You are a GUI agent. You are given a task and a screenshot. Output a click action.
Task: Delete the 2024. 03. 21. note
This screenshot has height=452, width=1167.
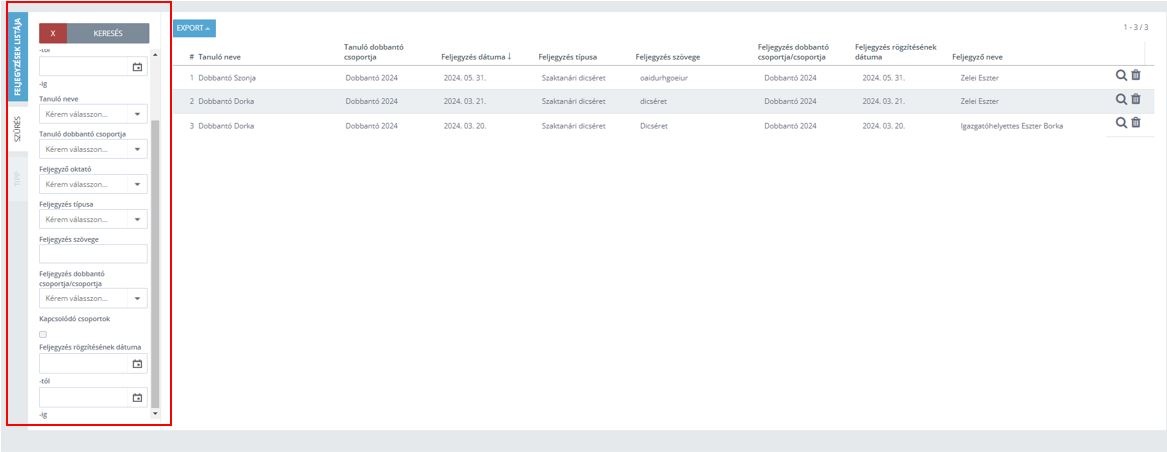(1136, 99)
